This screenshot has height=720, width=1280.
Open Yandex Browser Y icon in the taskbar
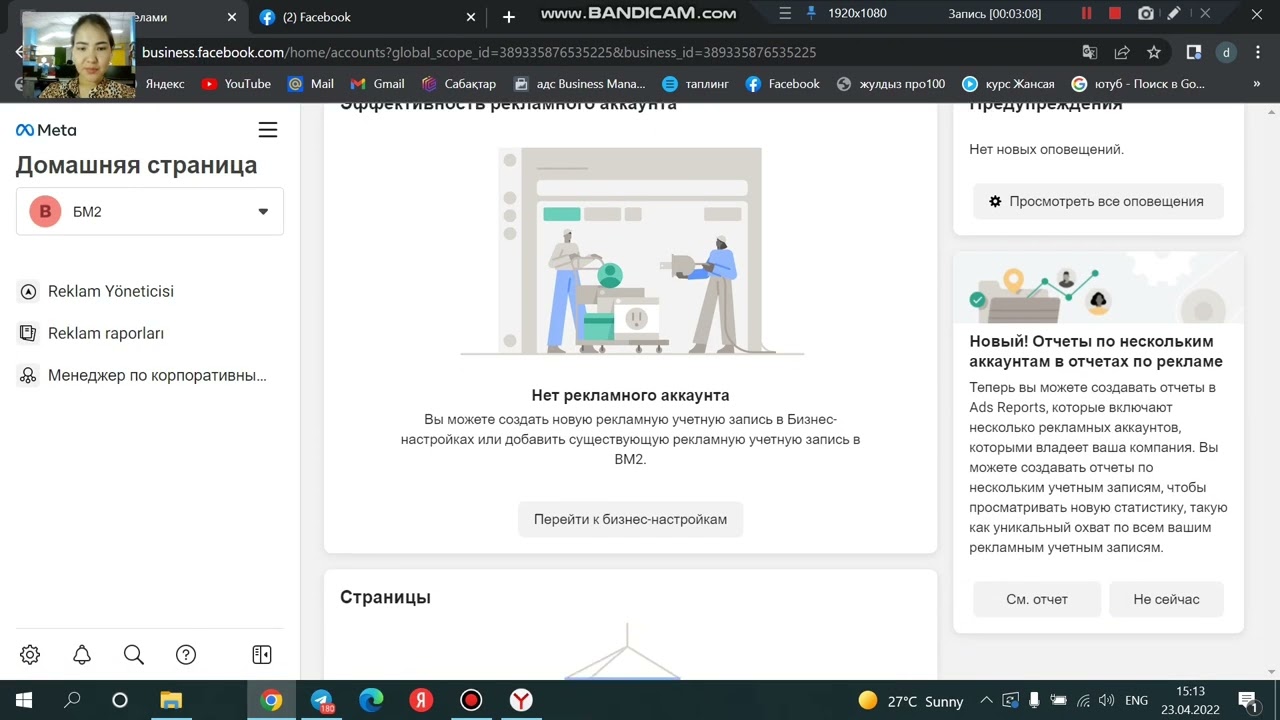pos(521,700)
